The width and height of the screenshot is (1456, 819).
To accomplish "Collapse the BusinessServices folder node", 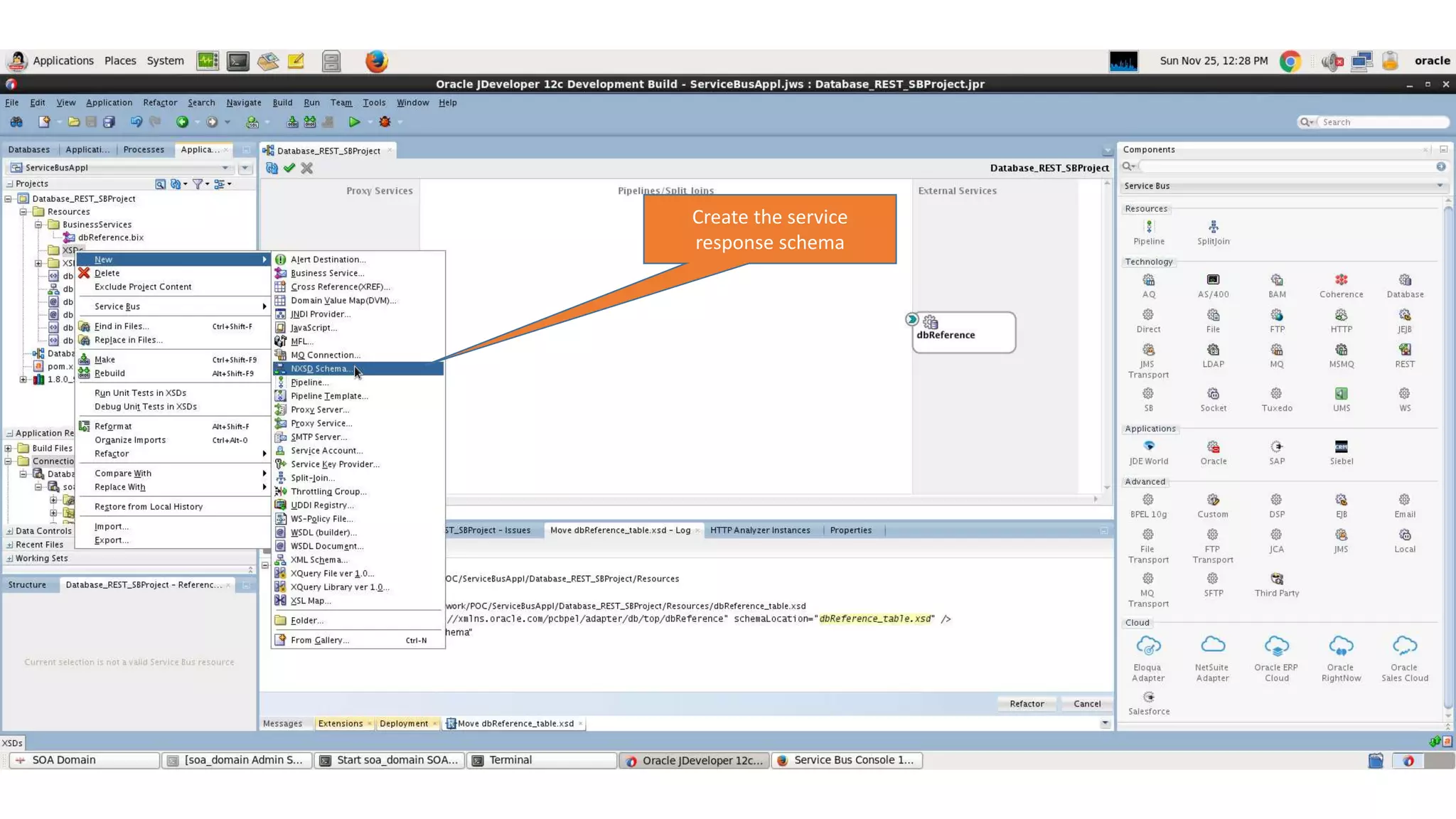I will [x=38, y=225].
